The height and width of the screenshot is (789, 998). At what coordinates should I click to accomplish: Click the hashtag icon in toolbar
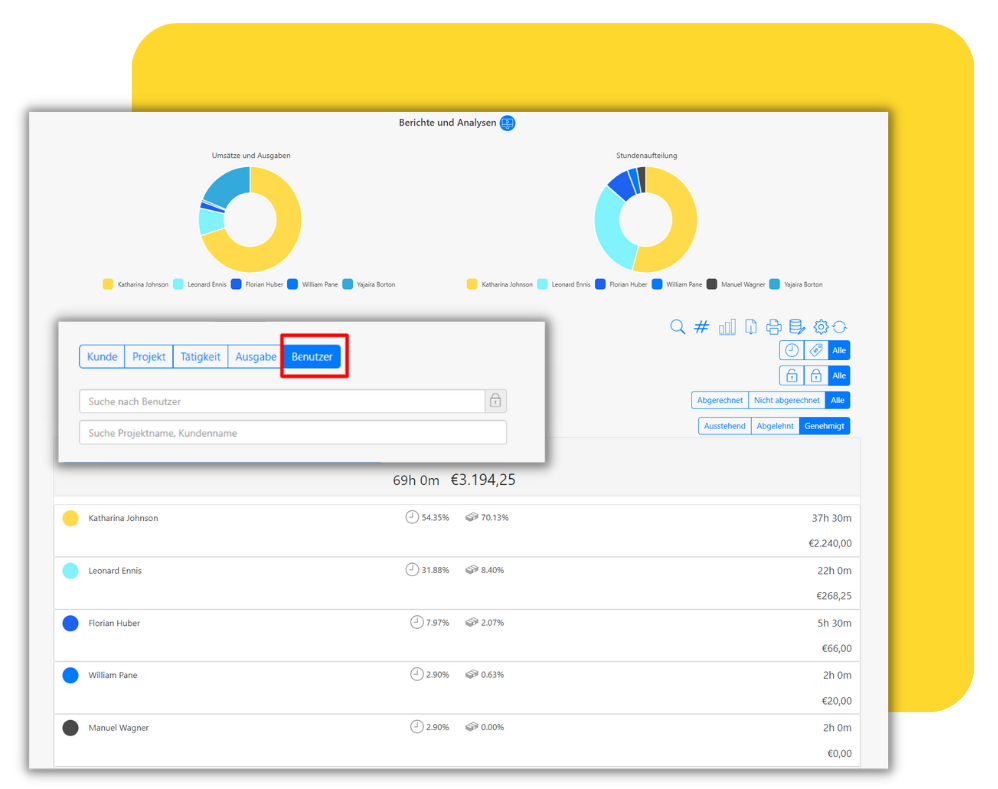point(701,327)
